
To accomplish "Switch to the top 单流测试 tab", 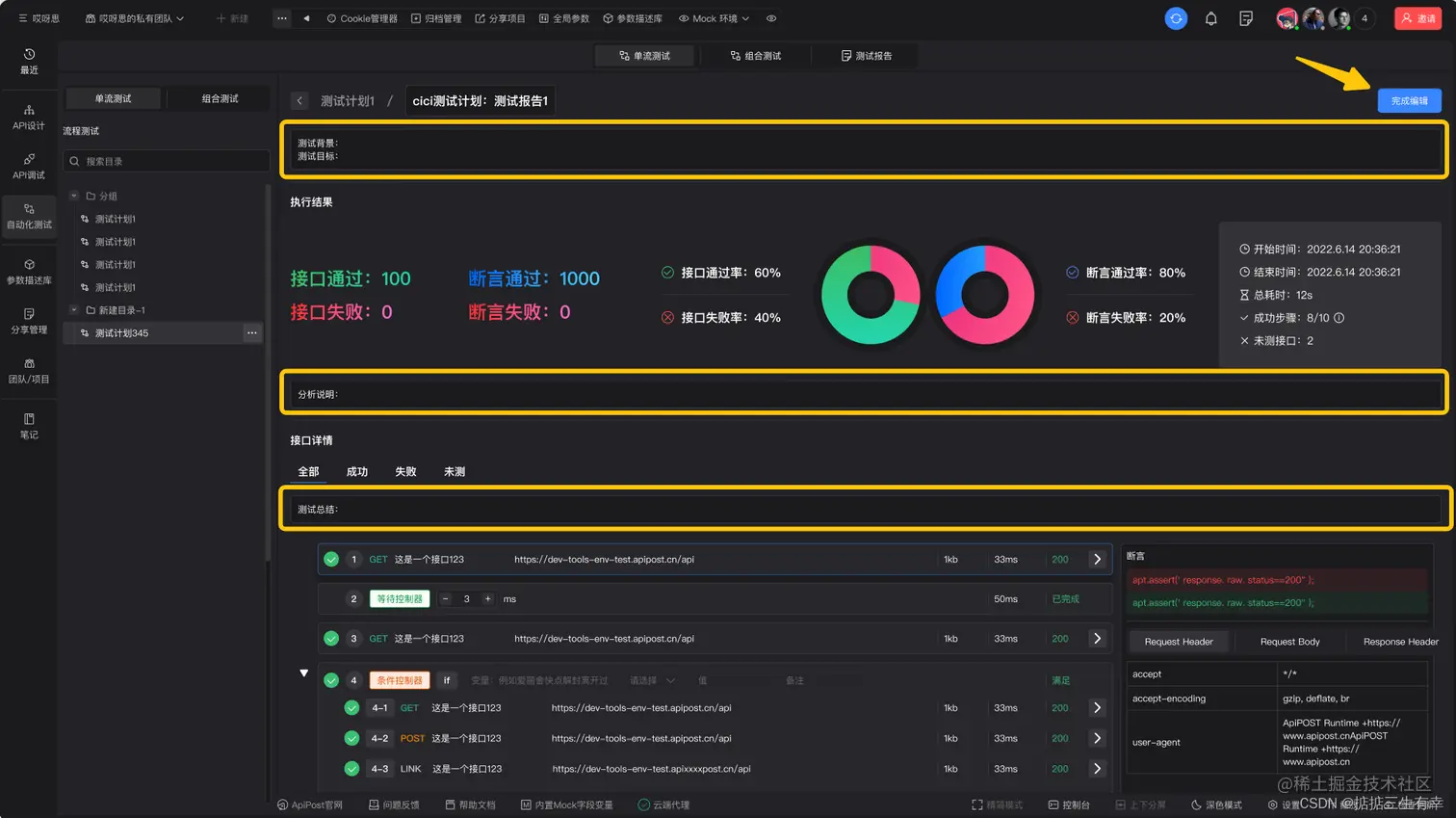I will (645, 56).
